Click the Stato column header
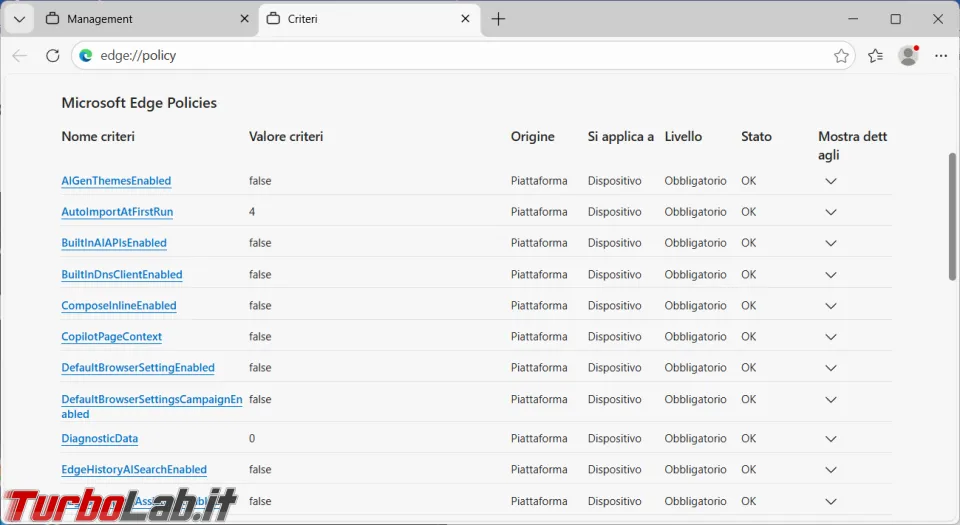This screenshot has height=525, width=960. click(756, 137)
